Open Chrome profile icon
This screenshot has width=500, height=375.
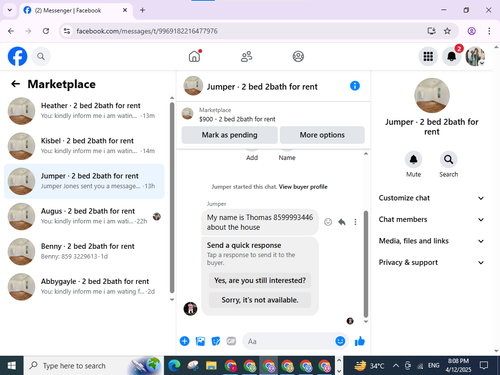(x=471, y=31)
